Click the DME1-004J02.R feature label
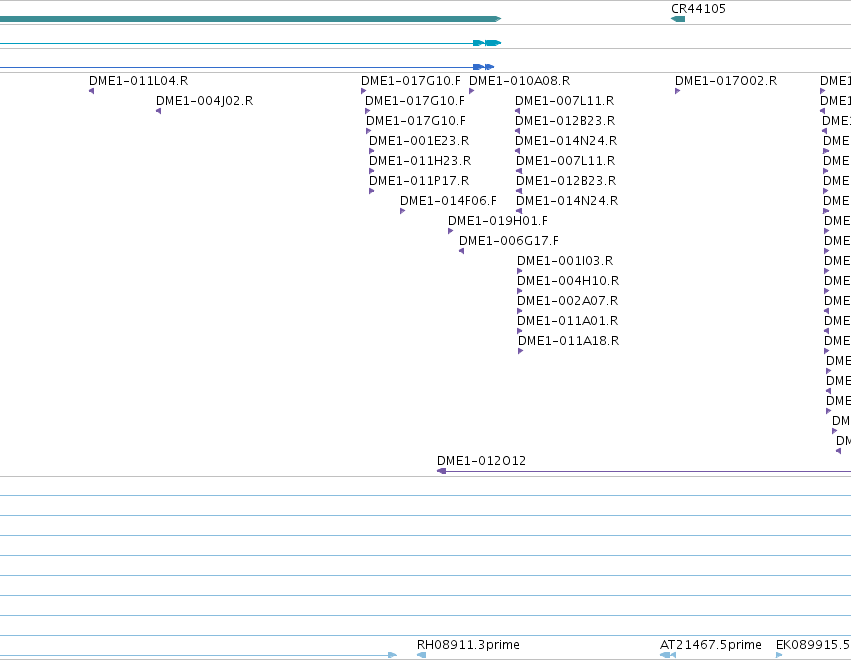 click(x=205, y=101)
